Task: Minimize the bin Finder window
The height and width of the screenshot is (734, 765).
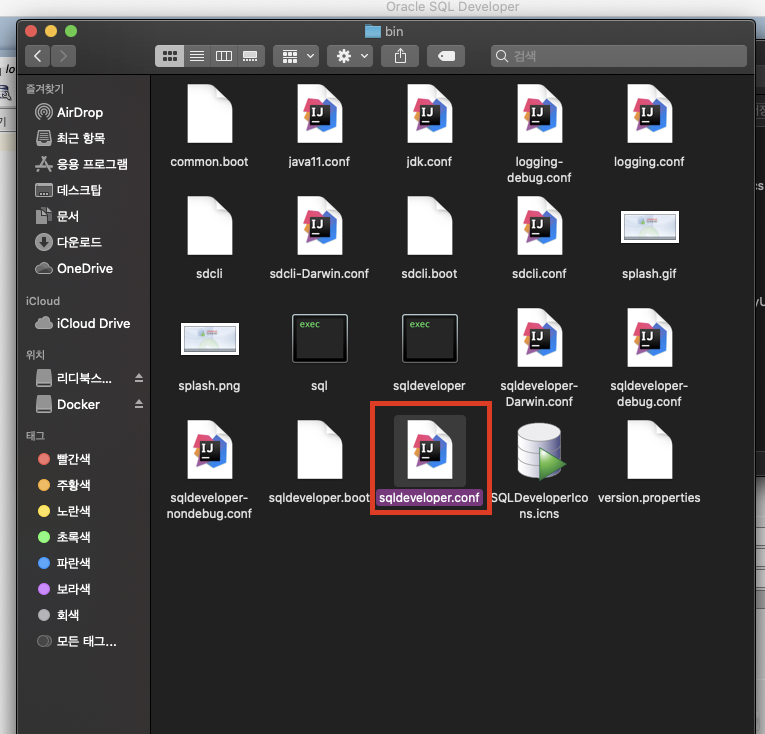Action: (x=51, y=31)
